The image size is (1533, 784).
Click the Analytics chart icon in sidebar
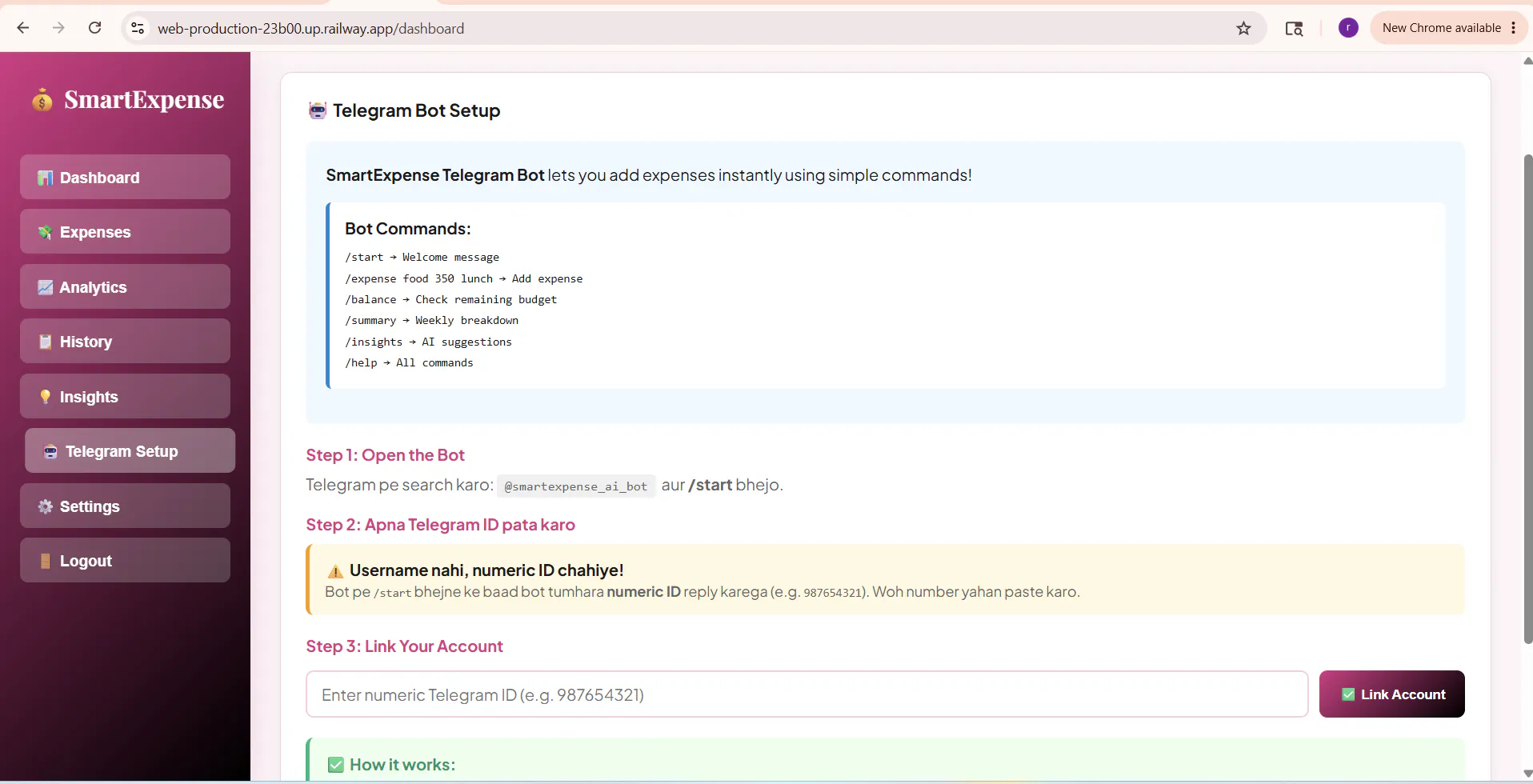(46, 287)
